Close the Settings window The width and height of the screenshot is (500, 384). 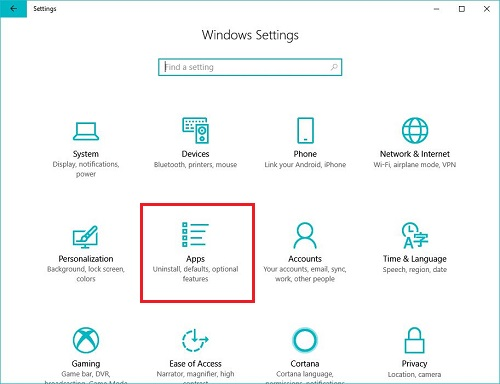pyautogui.click(x=487, y=9)
